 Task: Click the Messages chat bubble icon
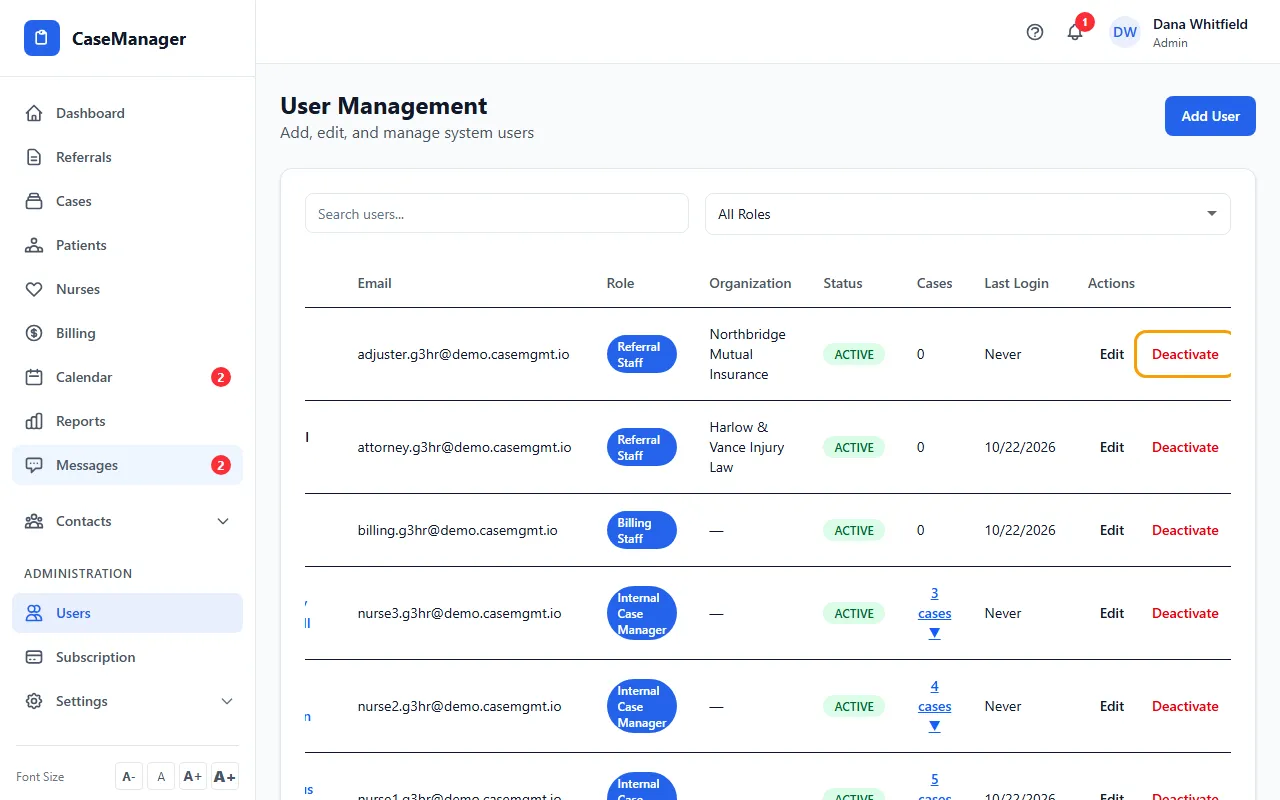34,465
